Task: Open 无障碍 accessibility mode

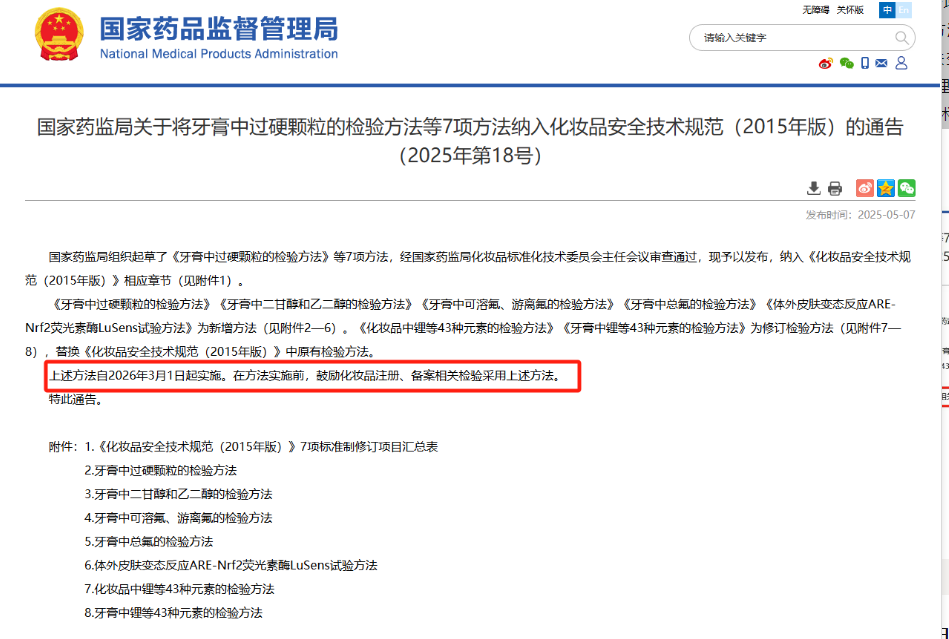Action: pyautogui.click(x=816, y=10)
